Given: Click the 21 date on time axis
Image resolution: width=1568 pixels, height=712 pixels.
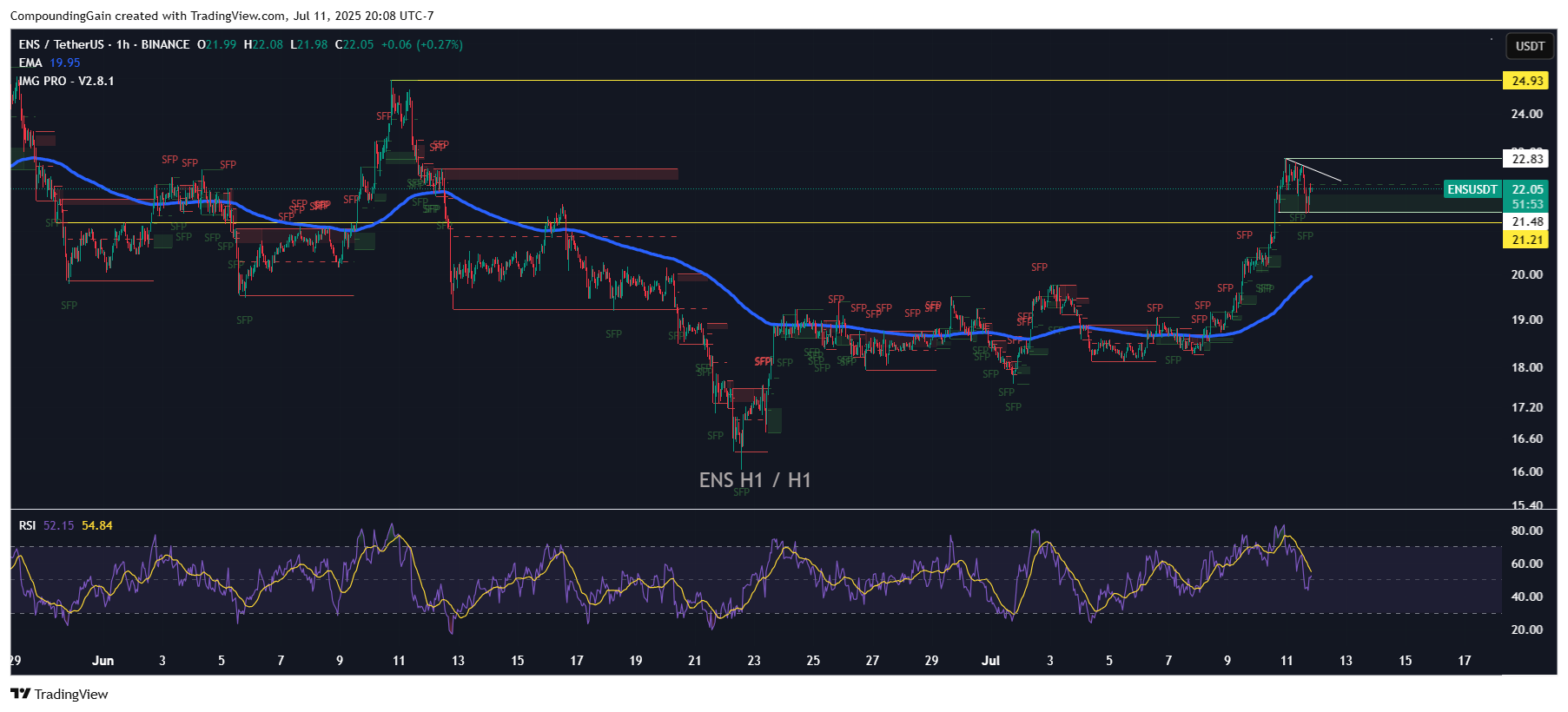Looking at the screenshot, I should tap(694, 661).
